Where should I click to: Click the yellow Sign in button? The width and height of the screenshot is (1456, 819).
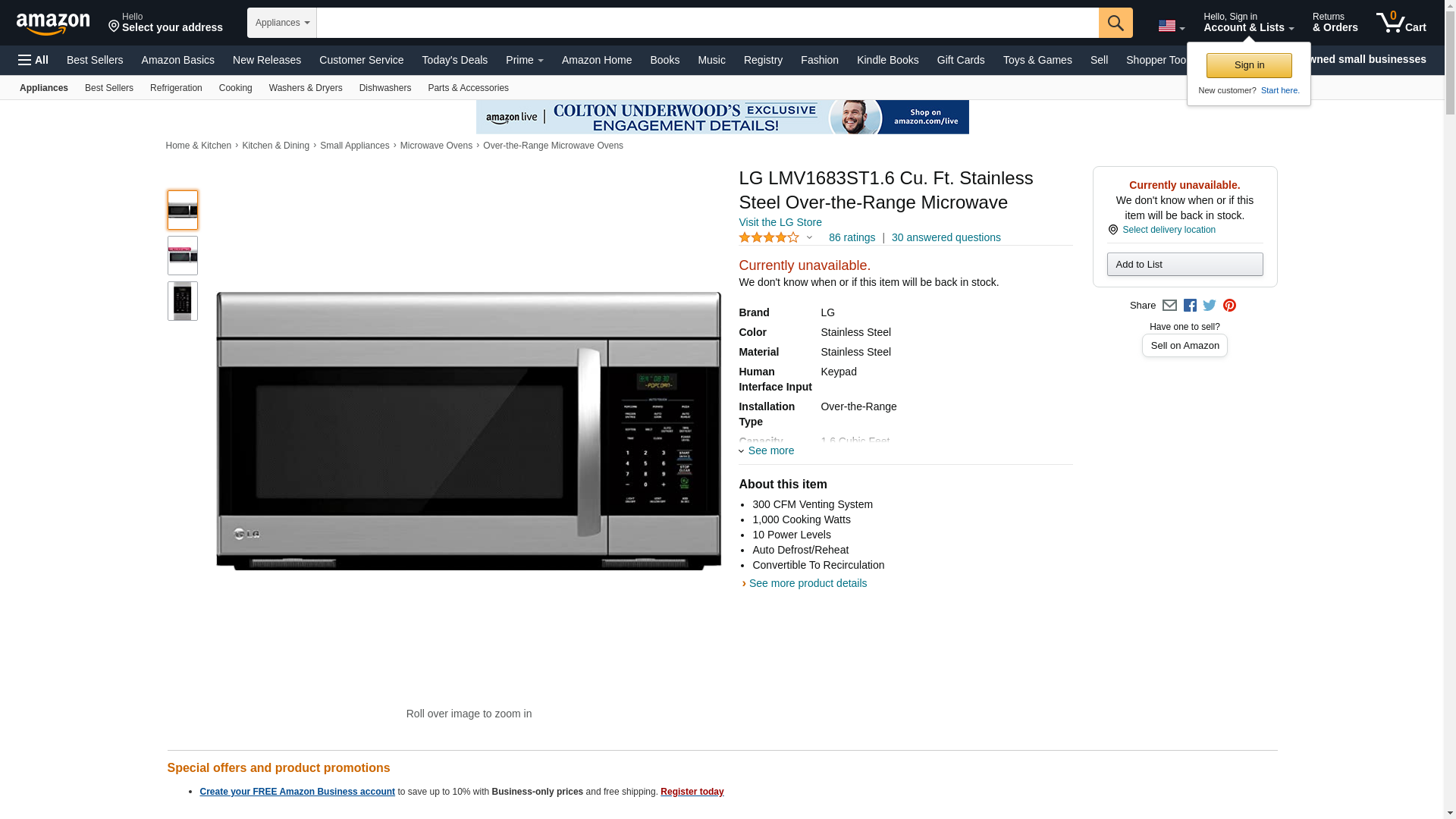click(1248, 65)
